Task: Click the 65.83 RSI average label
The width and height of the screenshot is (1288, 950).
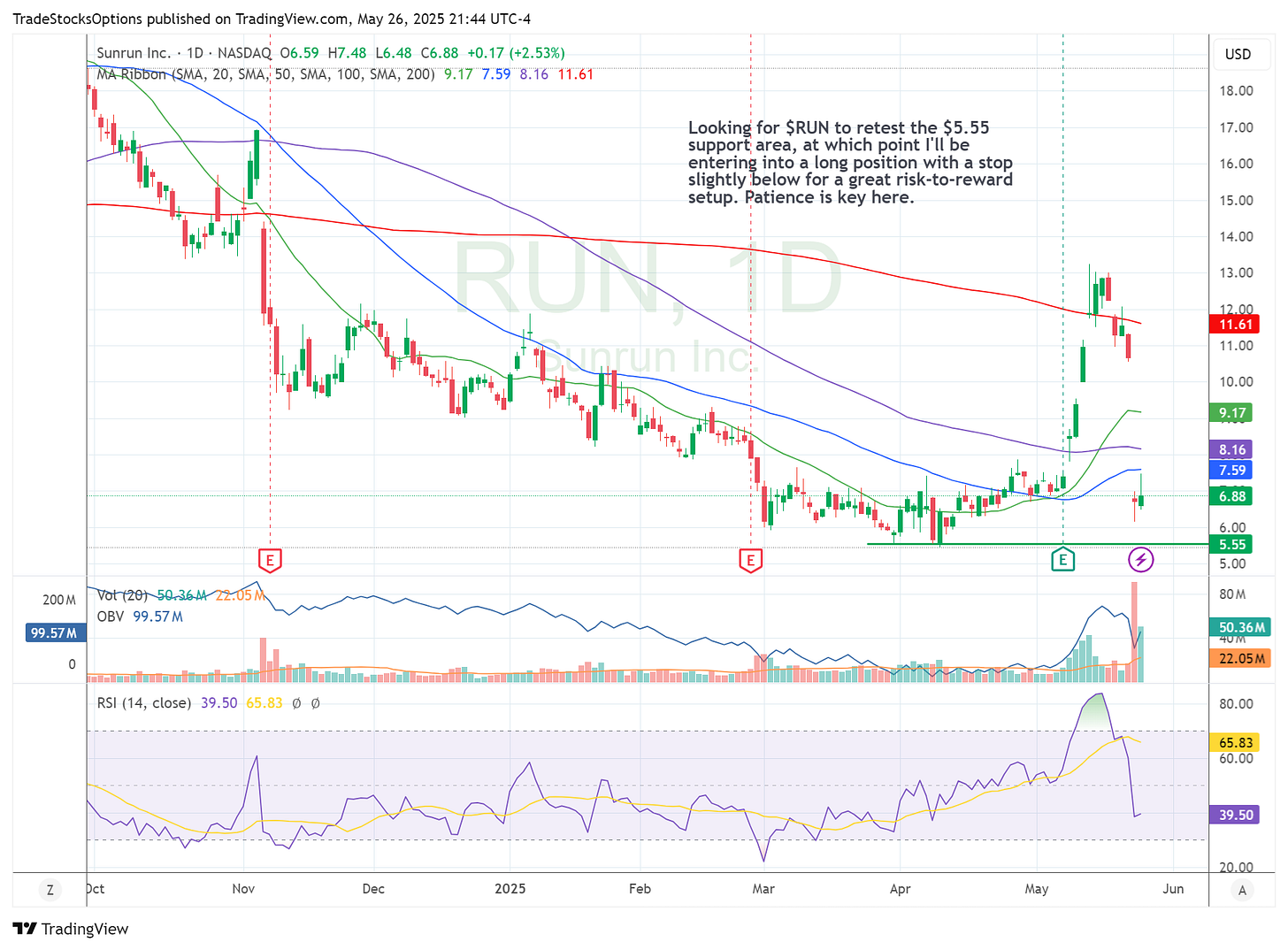Action: pyautogui.click(x=1236, y=743)
